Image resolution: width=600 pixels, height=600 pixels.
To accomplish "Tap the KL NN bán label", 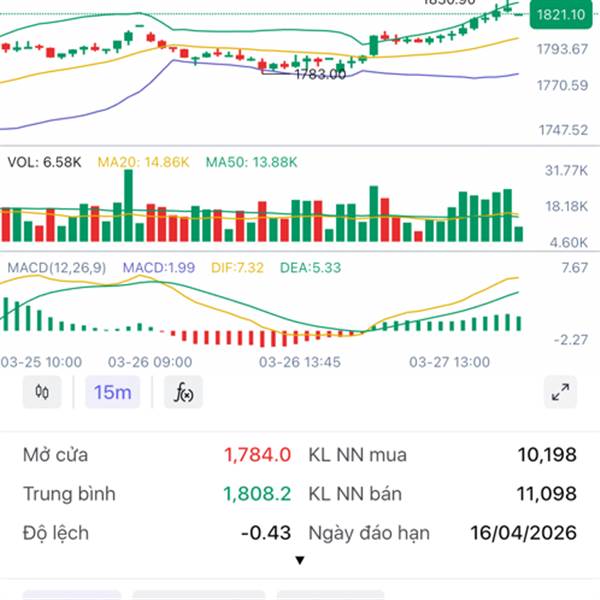I will click(x=355, y=494).
